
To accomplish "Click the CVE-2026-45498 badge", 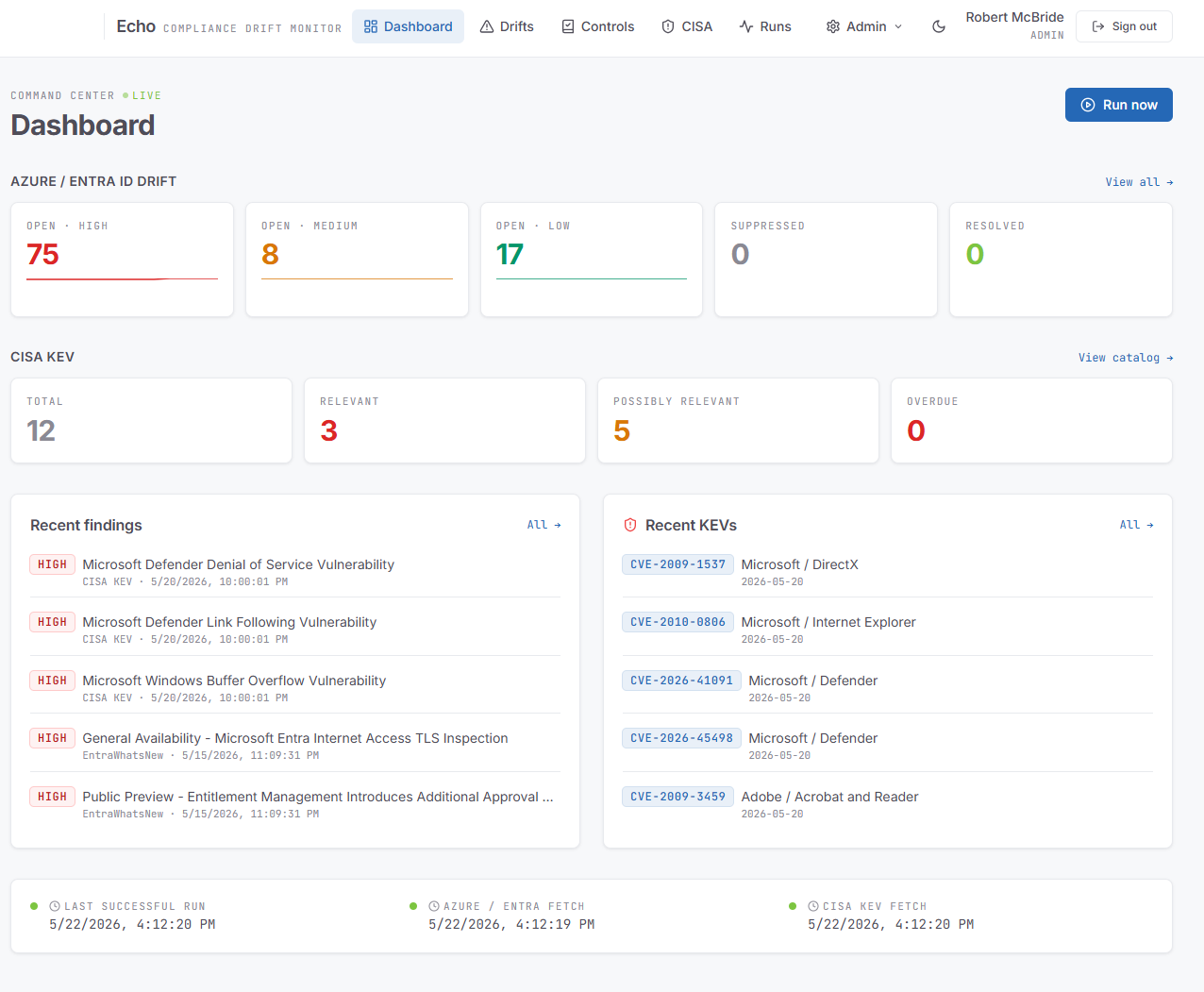I will [x=681, y=738].
